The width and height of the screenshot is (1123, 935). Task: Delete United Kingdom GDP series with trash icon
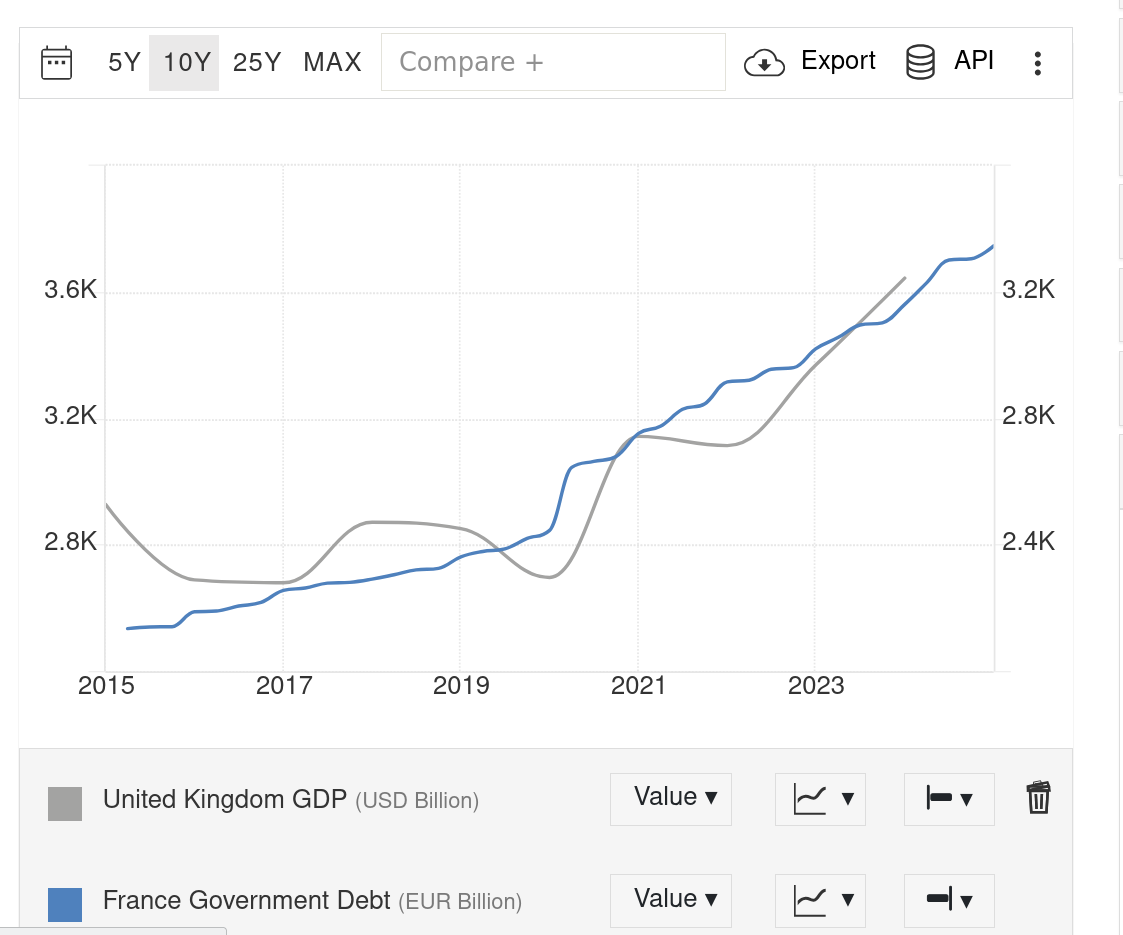(x=1038, y=798)
